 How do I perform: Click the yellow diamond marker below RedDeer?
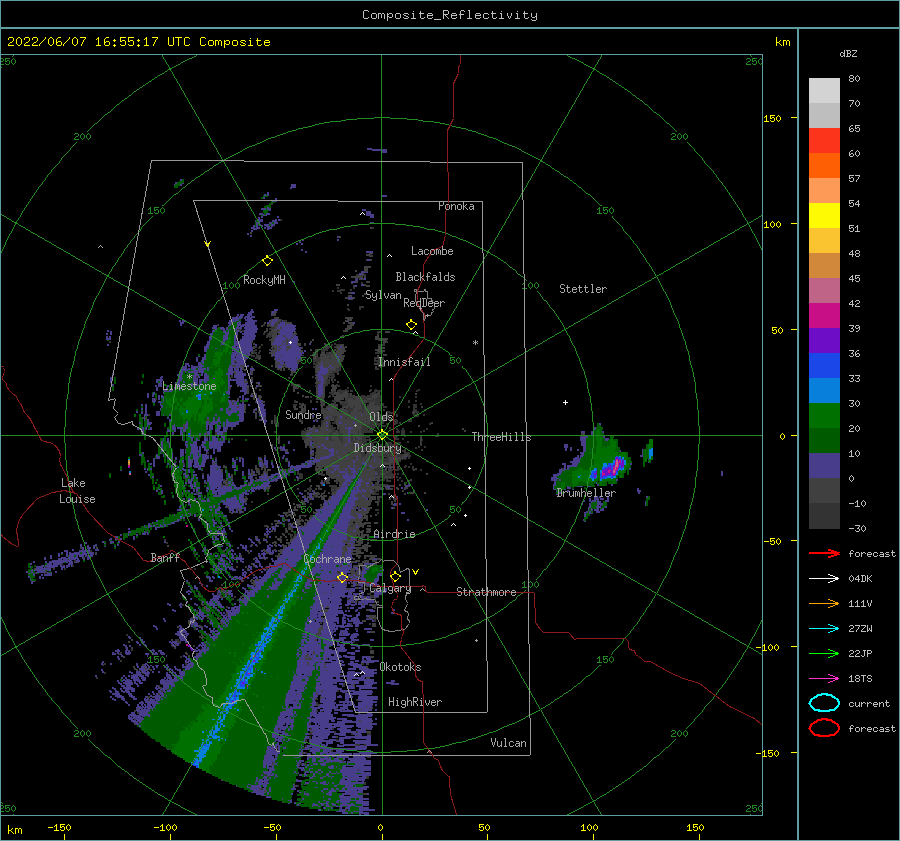pos(411,325)
